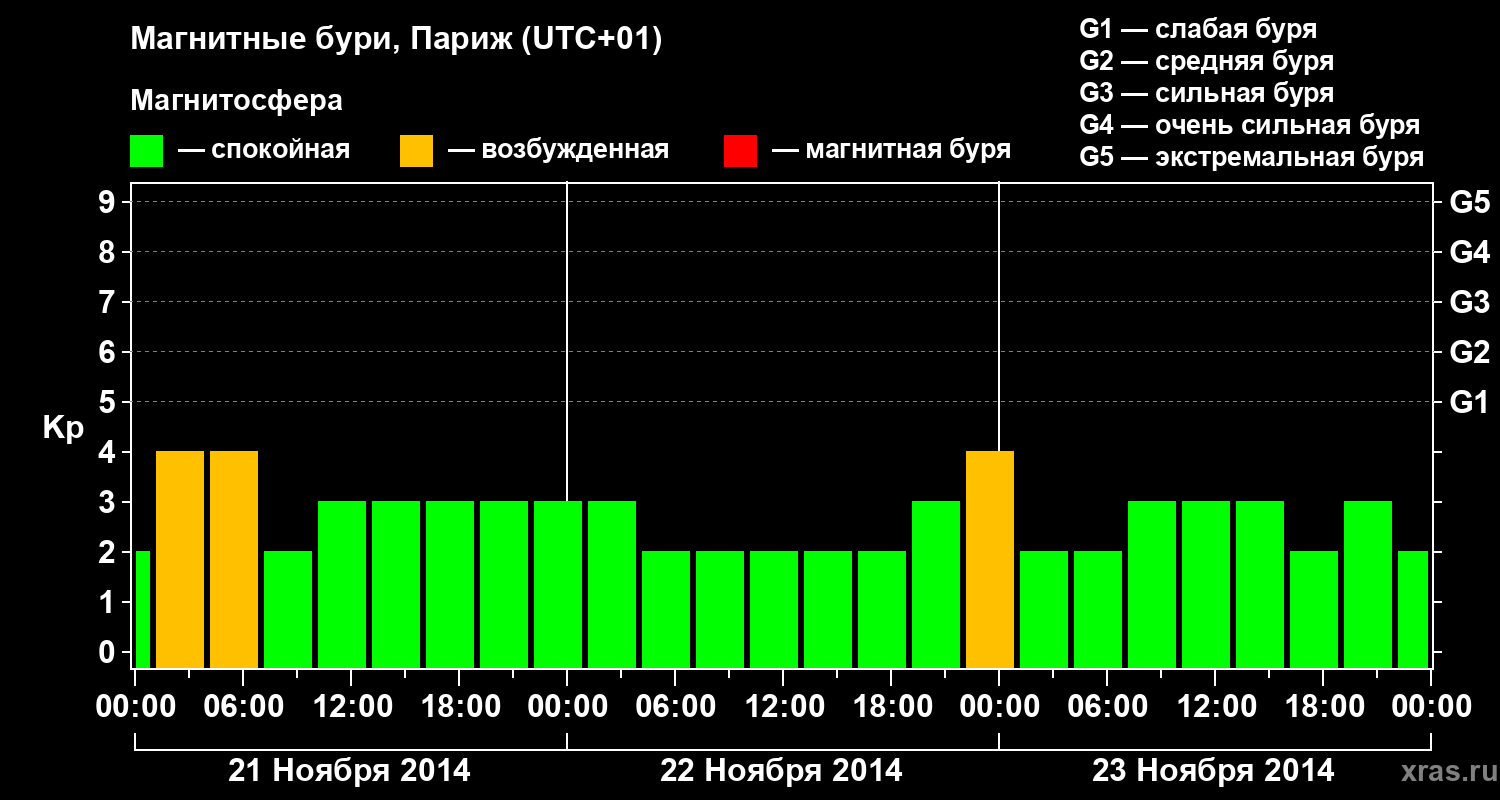Viewport: 1500px width, 800px height.
Task: Click the right-axis 'G4' storm level label
Action: point(1469,253)
